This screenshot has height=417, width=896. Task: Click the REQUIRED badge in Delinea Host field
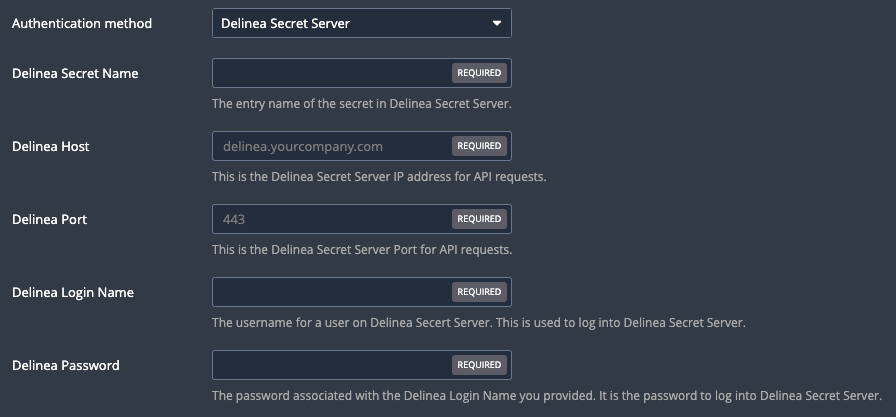tap(479, 146)
